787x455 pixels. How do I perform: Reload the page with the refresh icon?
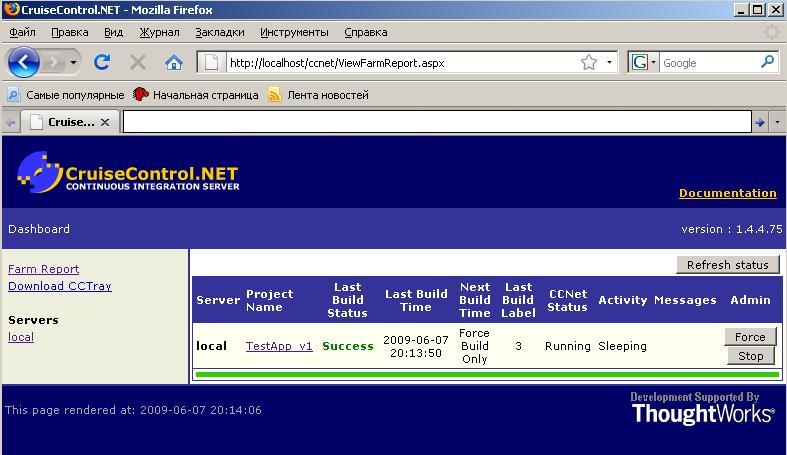[x=102, y=62]
